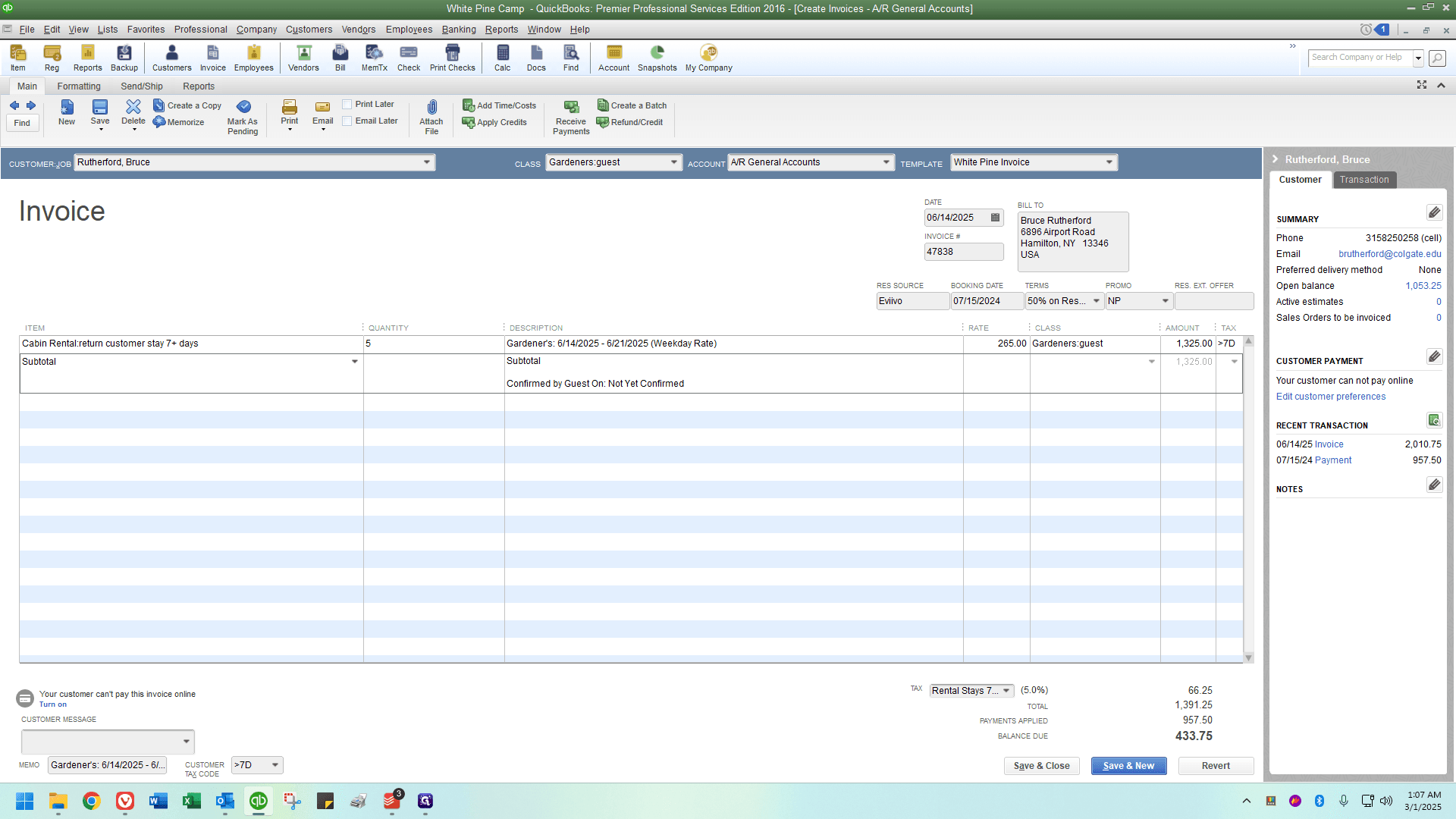Open the Class dropdown in header

[x=674, y=162]
